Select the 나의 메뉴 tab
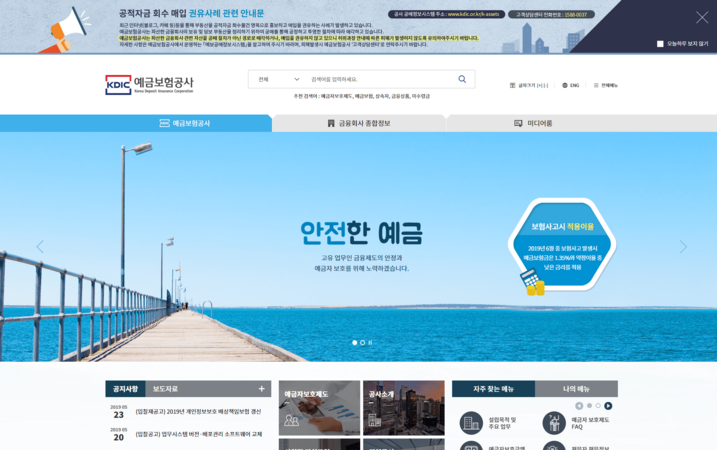The height and width of the screenshot is (450, 717). [576, 389]
